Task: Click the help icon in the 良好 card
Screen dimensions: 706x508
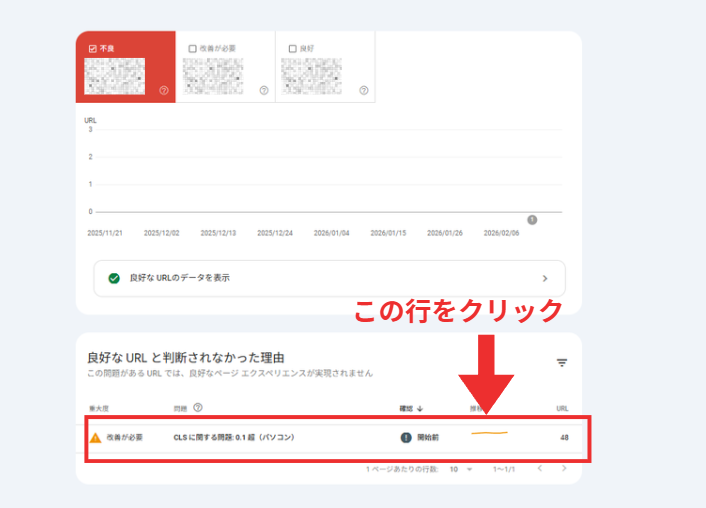Action: click(x=363, y=90)
